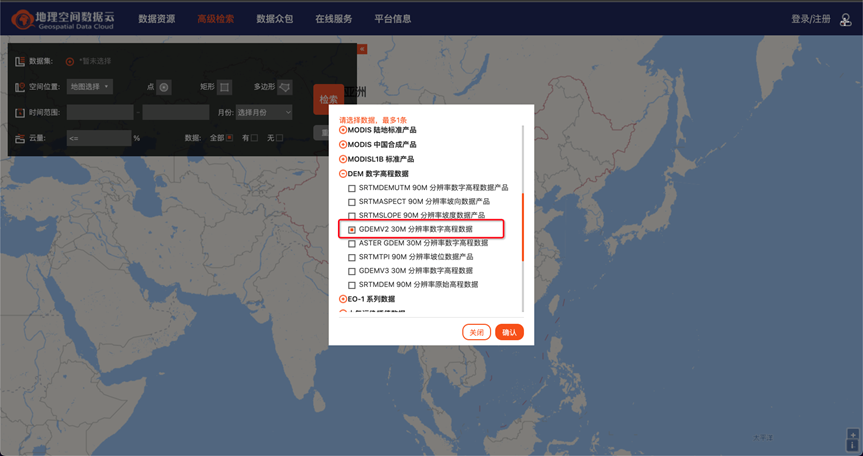Image resolution: width=863 pixels, height=456 pixels.
Task: Open the 数据众包 menu
Action: click(275, 19)
